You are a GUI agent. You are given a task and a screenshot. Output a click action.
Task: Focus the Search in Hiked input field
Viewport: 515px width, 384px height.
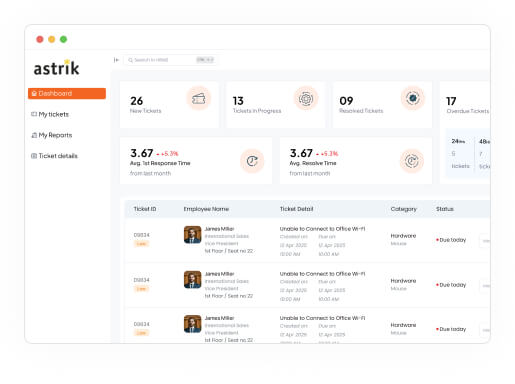pyautogui.click(x=170, y=60)
